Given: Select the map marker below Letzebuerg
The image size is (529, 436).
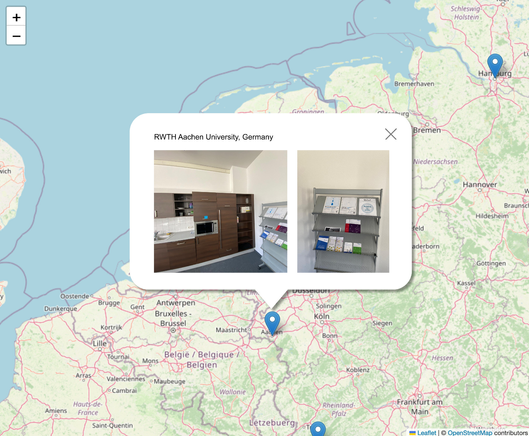Looking at the screenshot, I should point(318,429).
